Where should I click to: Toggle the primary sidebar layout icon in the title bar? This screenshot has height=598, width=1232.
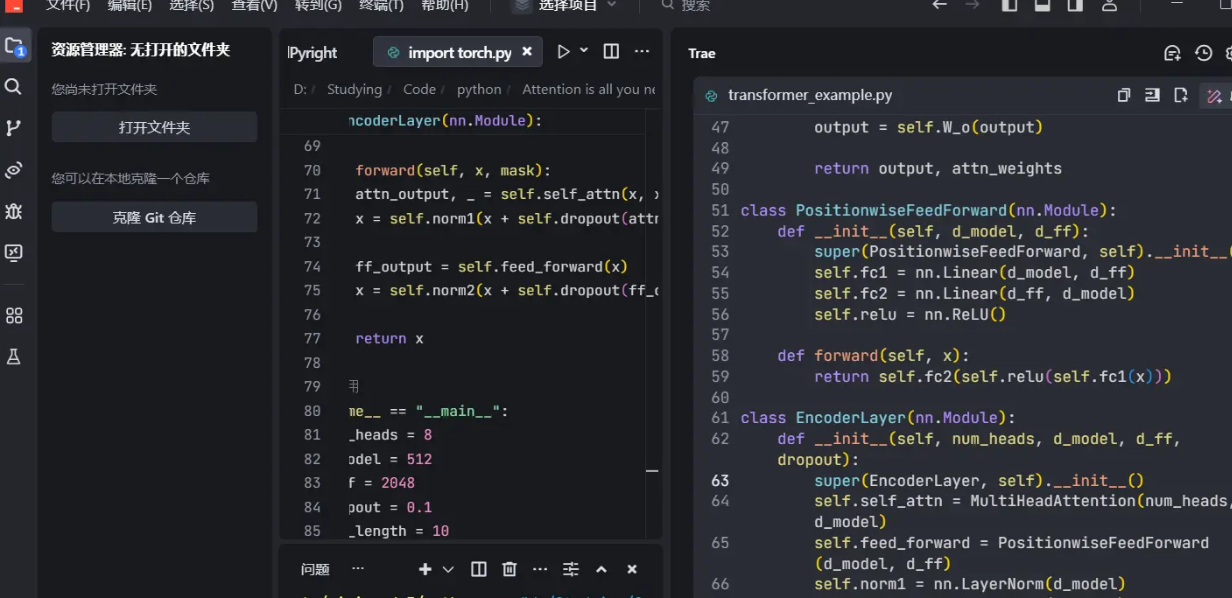click(x=1009, y=5)
